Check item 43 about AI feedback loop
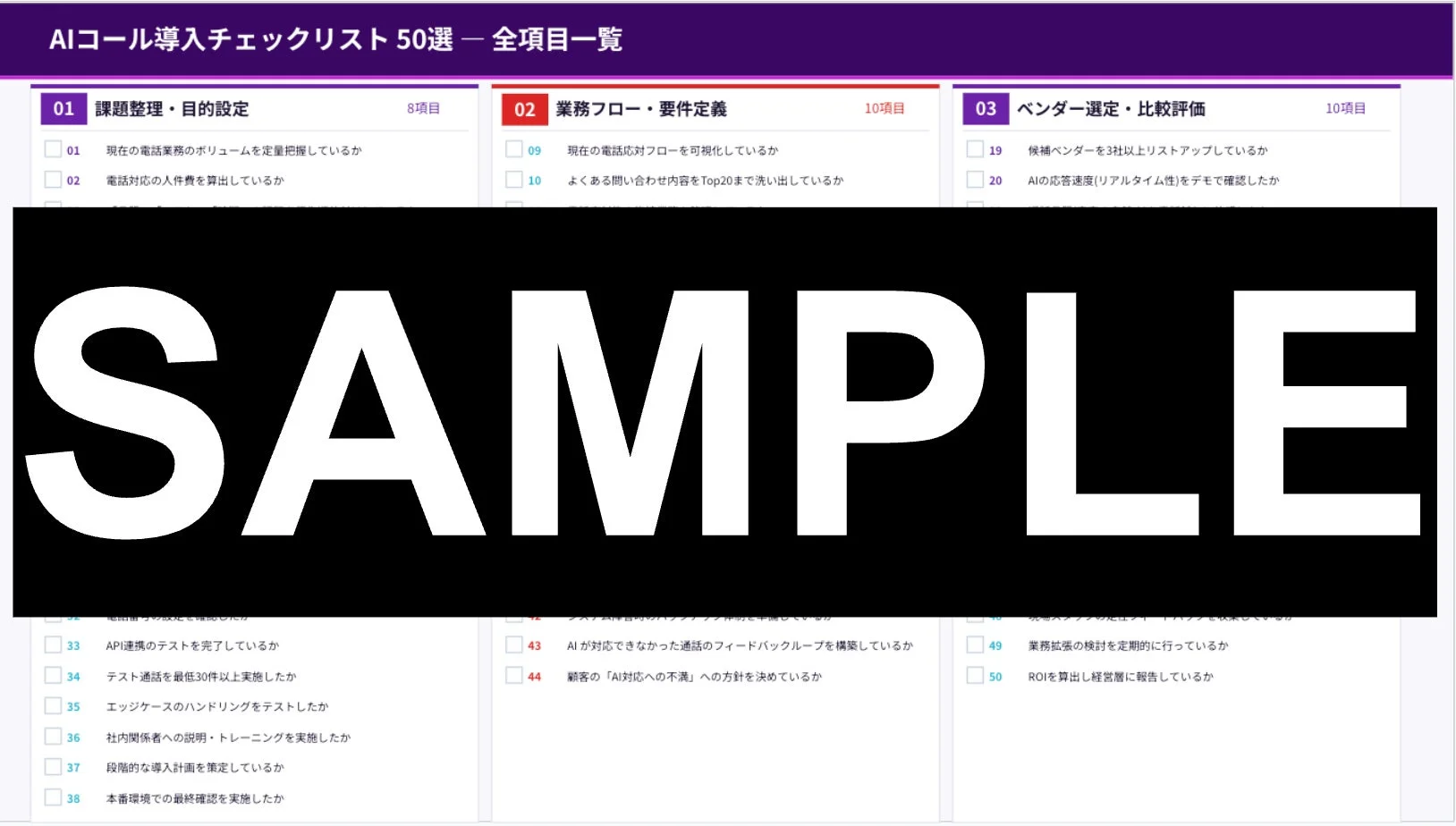 click(515, 645)
